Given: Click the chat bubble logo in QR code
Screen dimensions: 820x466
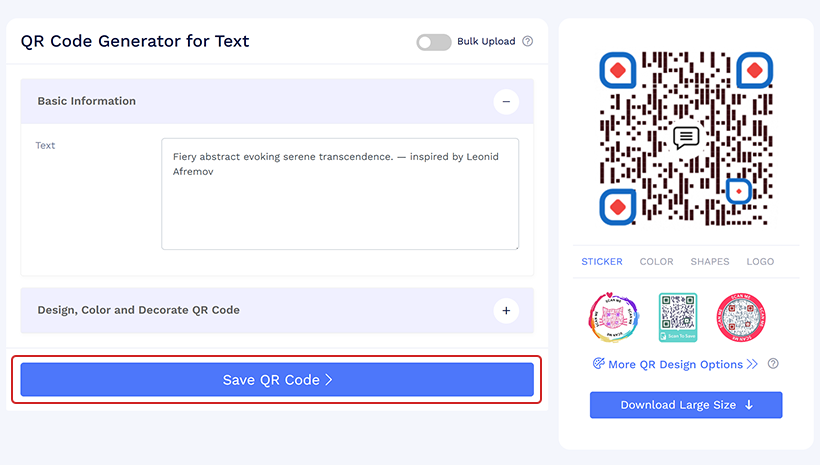Looking at the screenshot, I should (x=686, y=137).
